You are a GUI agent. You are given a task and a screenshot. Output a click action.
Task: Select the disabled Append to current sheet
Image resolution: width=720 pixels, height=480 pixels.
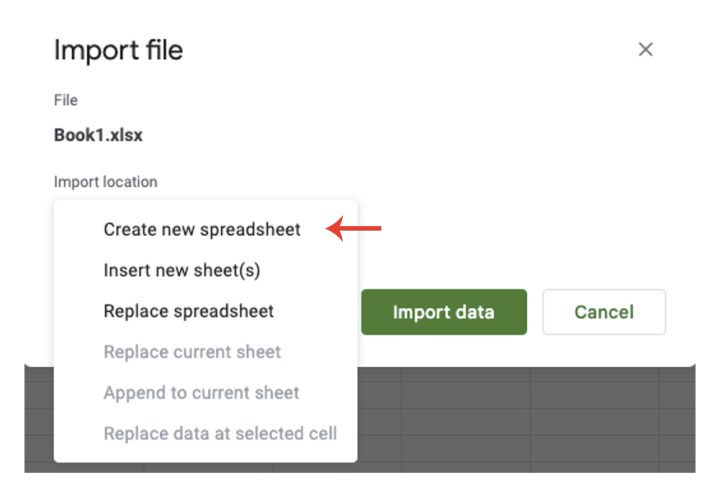pos(201,393)
